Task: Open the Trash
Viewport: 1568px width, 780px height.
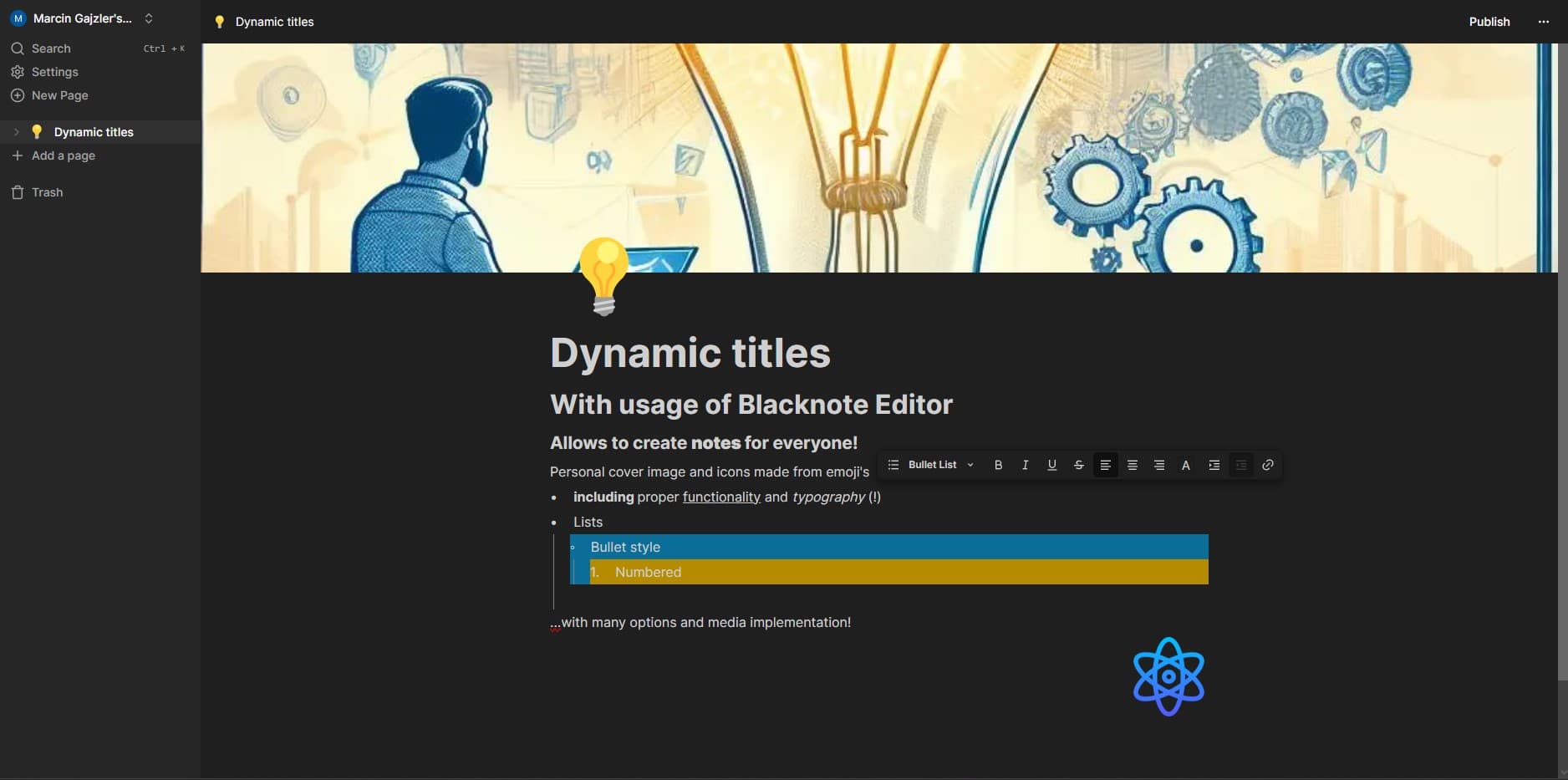Action: 47,192
